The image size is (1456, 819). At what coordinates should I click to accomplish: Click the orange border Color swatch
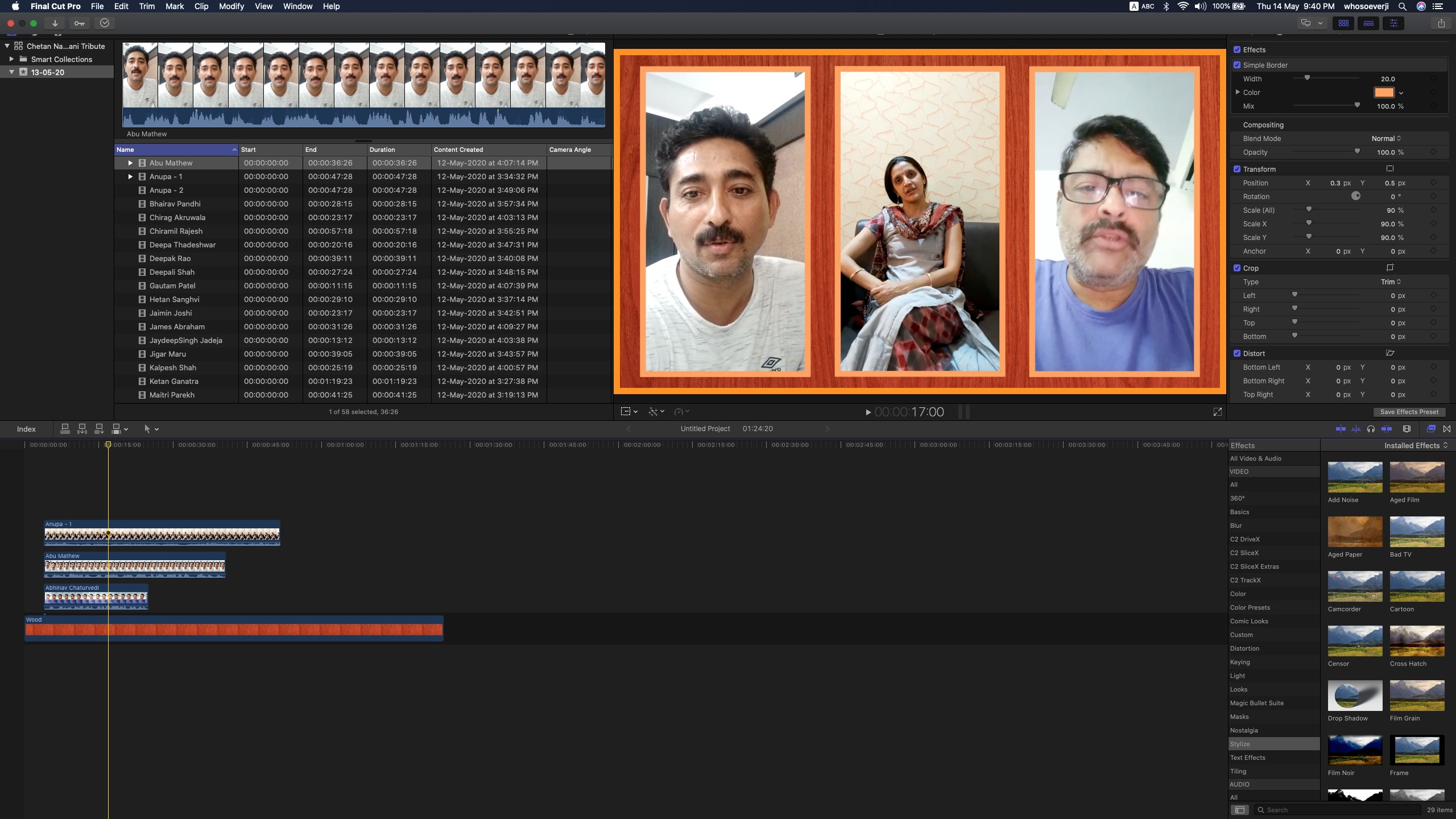pos(1384,92)
